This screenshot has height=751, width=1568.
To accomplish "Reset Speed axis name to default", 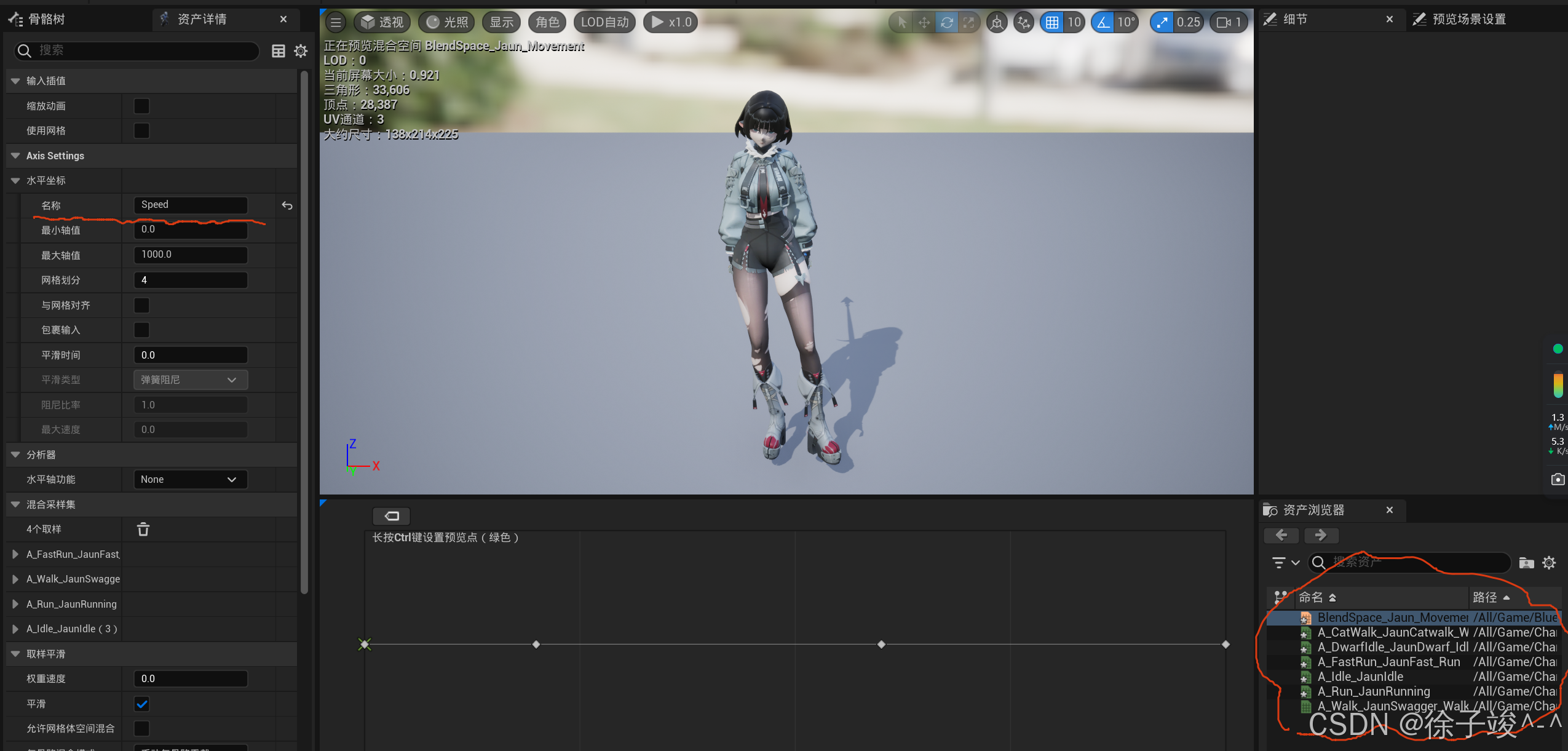I will 287,205.
